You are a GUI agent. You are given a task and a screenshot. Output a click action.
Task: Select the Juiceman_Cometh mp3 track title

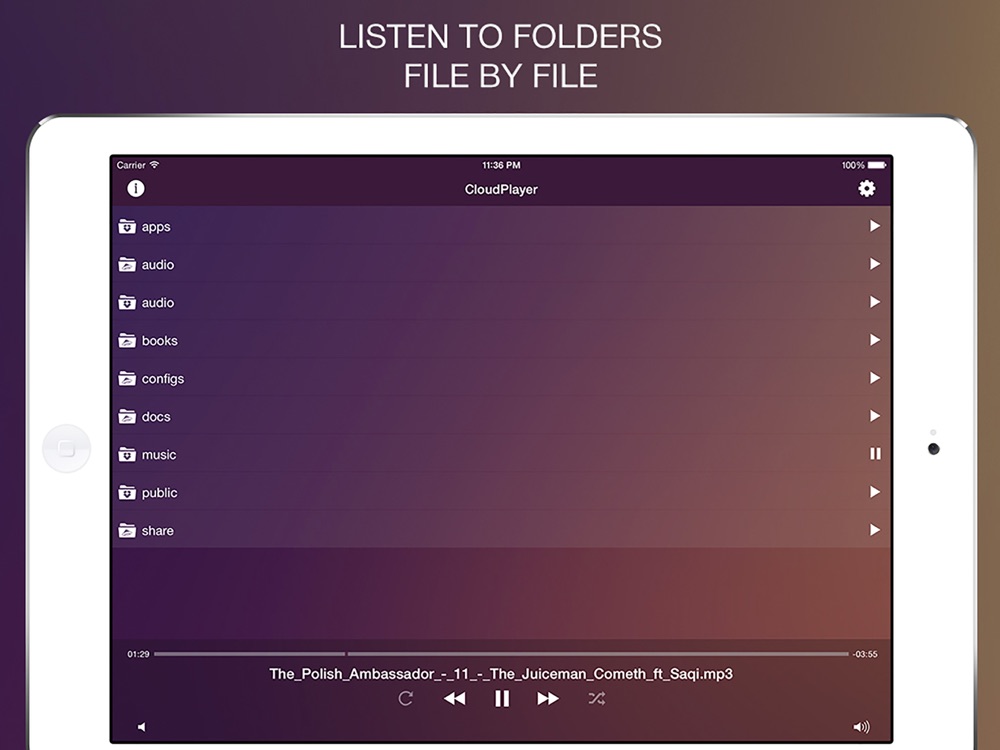click(501, 674)
